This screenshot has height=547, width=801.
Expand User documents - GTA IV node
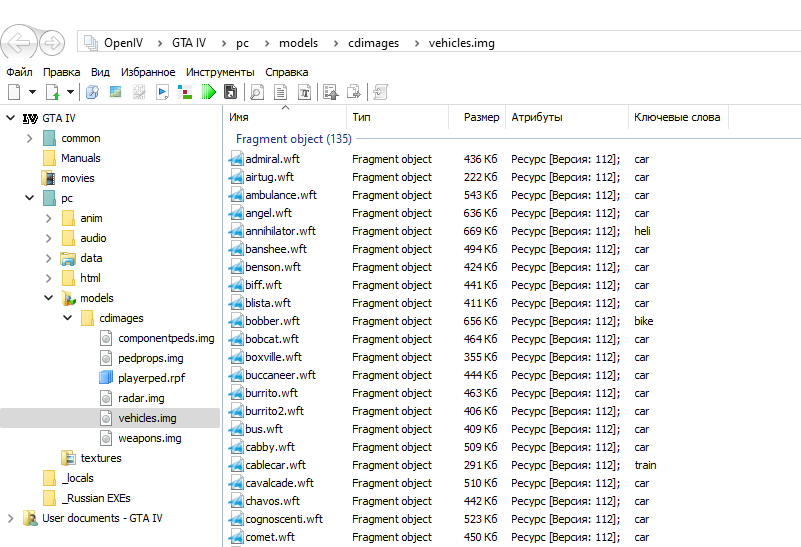click(x=10, y=518)
